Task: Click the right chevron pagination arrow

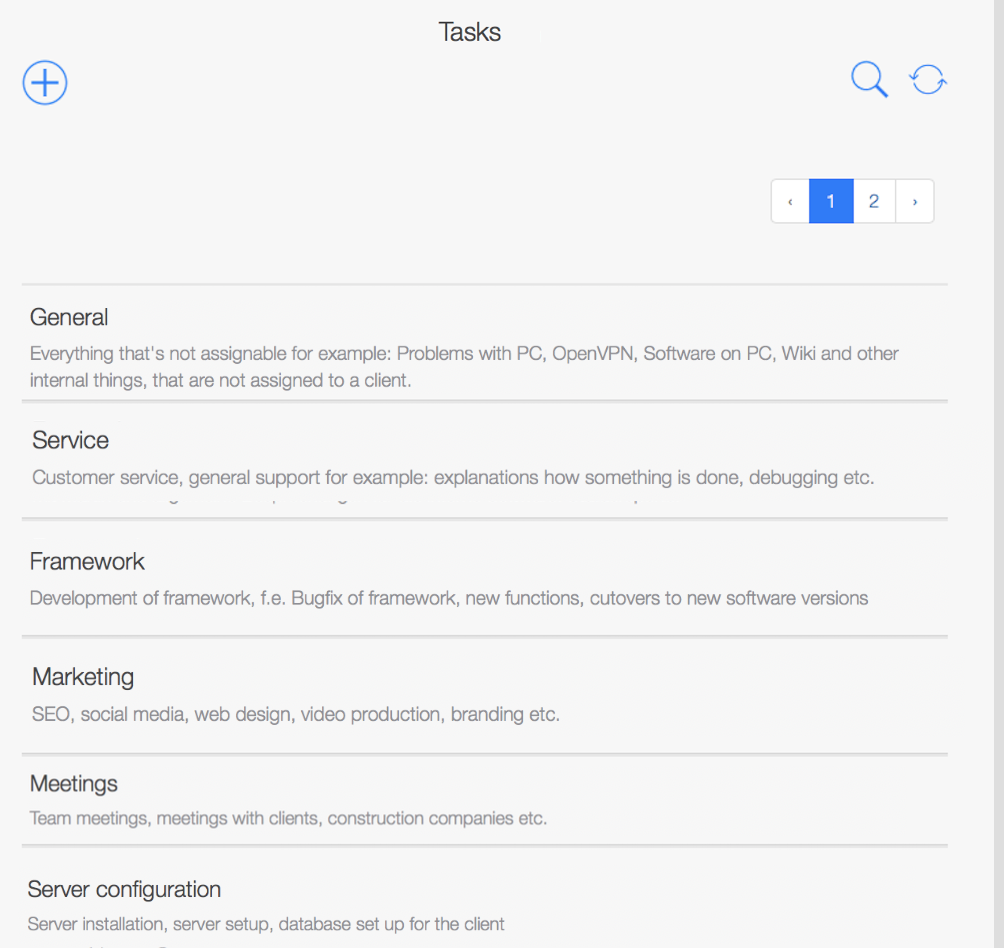Action: 915,201
